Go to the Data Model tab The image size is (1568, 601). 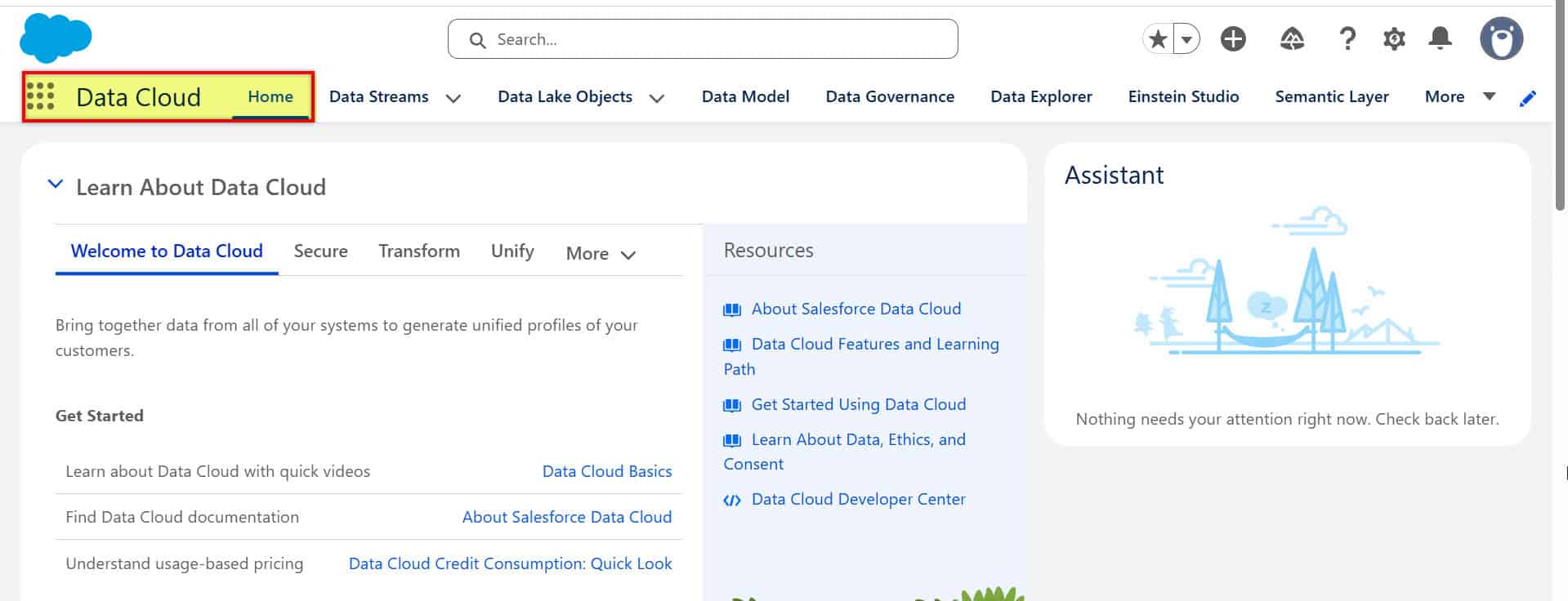click(x=745, y=96)
